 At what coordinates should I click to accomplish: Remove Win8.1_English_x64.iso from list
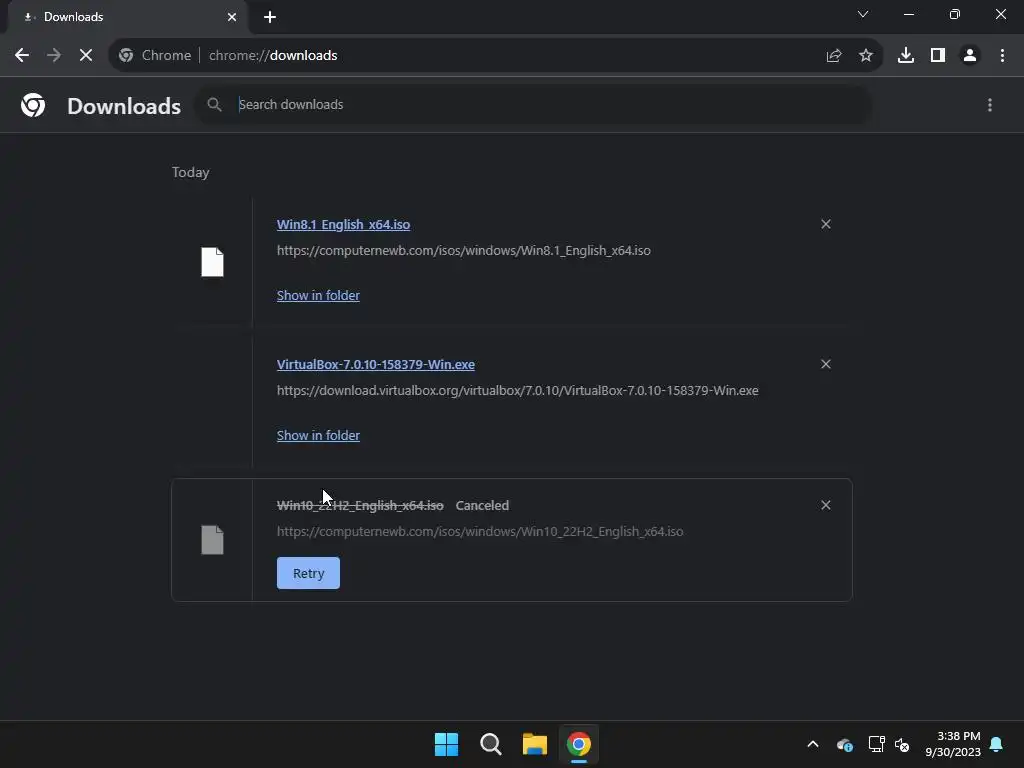click(x=825, y=224)
